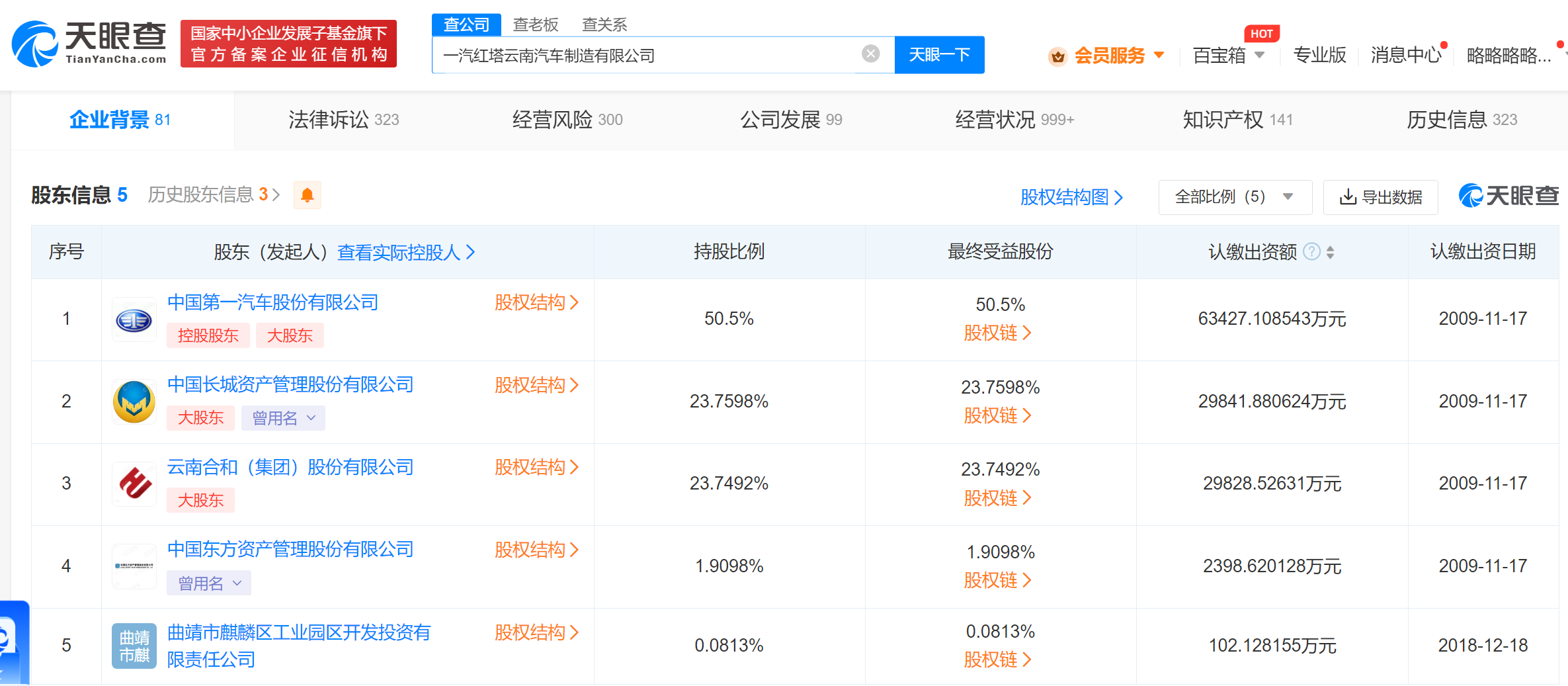Image resolution: width=1568 pixels, height=686 pixels.
Task: Click 大股东 tag under 云南合和
Action: [200, 500]
